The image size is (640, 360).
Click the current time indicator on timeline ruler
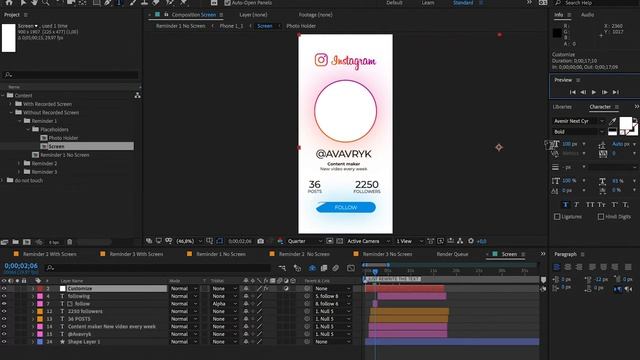(375, 271)
